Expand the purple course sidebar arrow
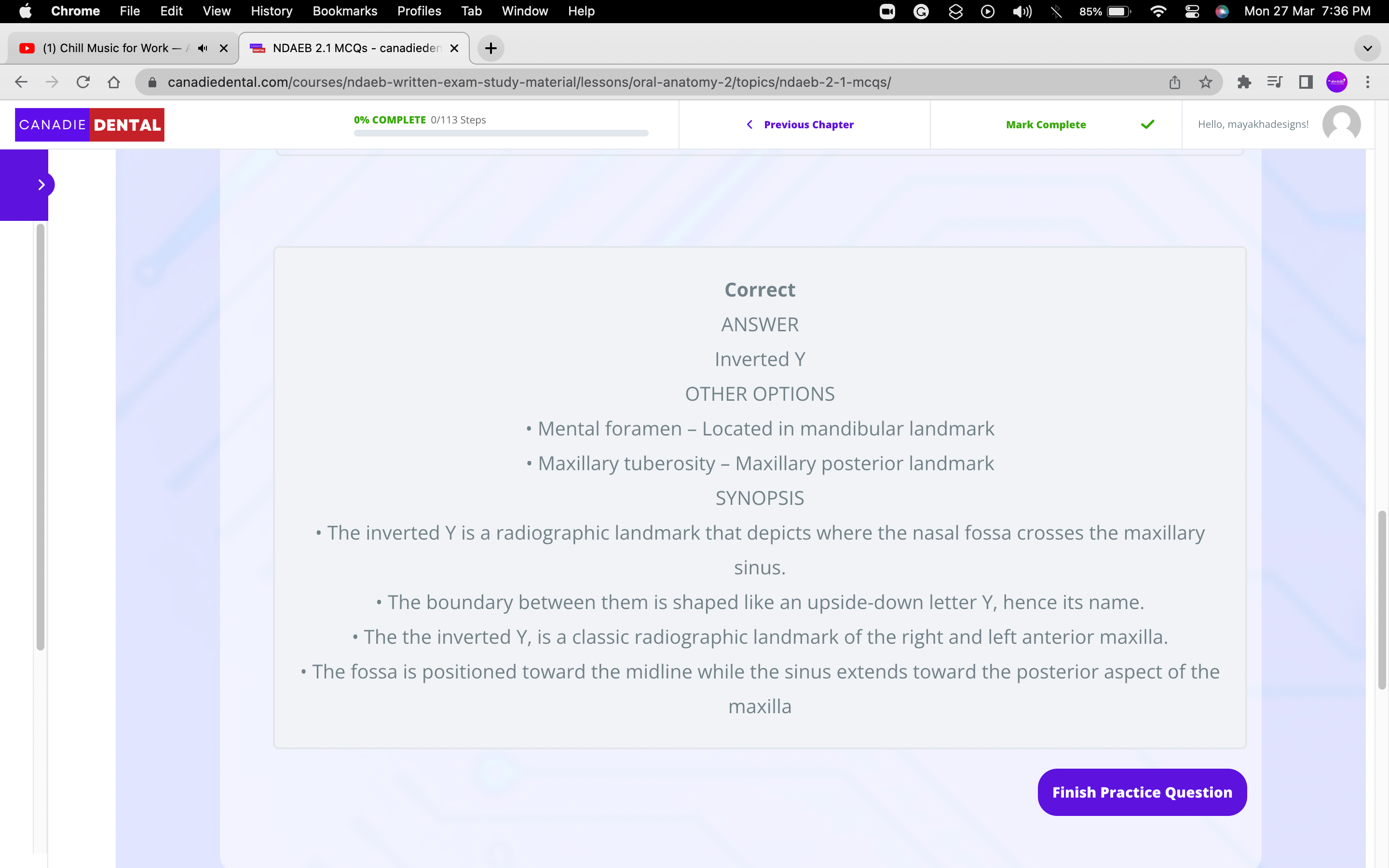Screen dimensions: 1389x868 (x=41, y=185)
